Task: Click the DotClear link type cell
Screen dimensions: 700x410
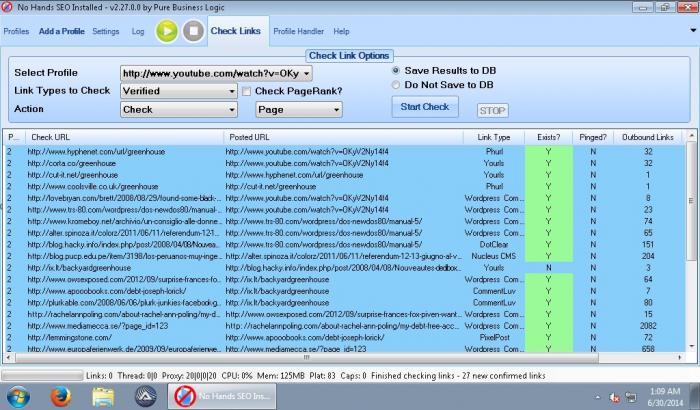Action: click(x=494, y=245)
